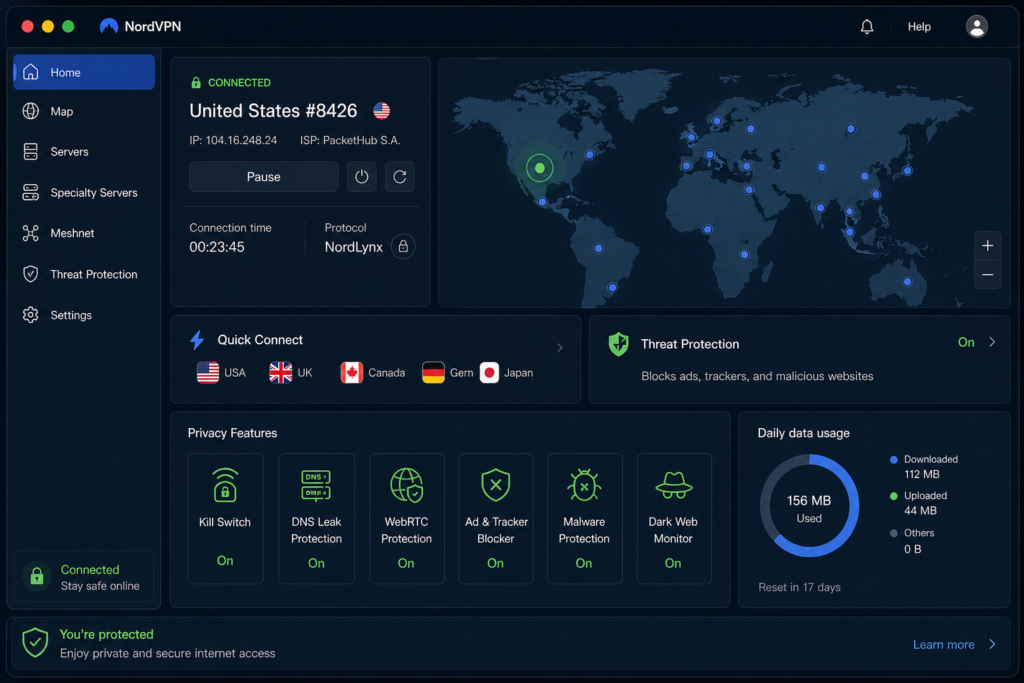
Task: Click the lock icon in sidebar Connected status
Action: pyautogui.click(x=37, y=577)
